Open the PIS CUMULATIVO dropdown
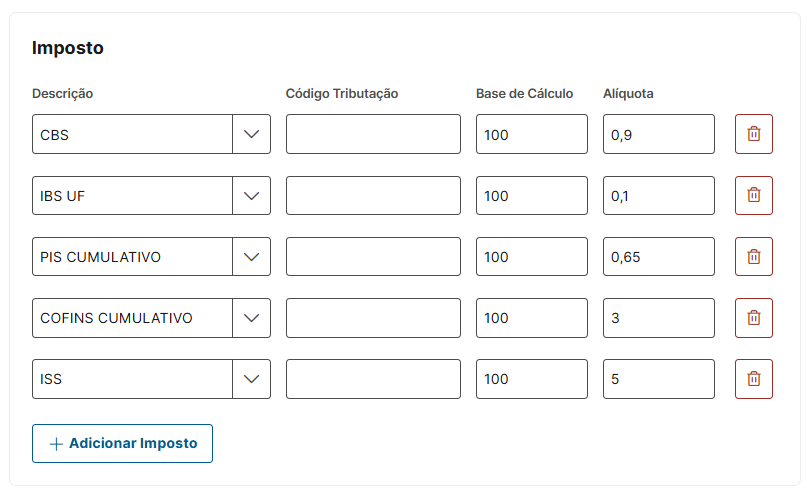 pos(251,257)
